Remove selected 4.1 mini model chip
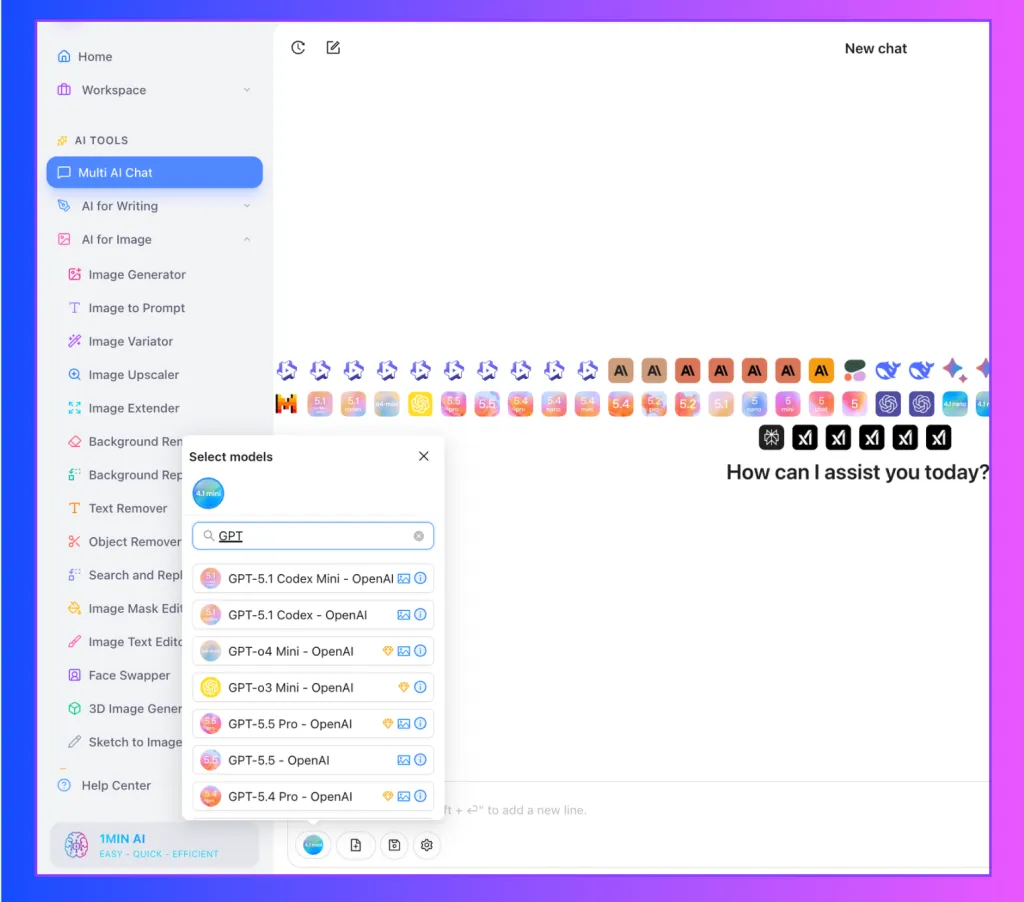The height and width of the screenshot is (902, 1024). pos(208,493)
